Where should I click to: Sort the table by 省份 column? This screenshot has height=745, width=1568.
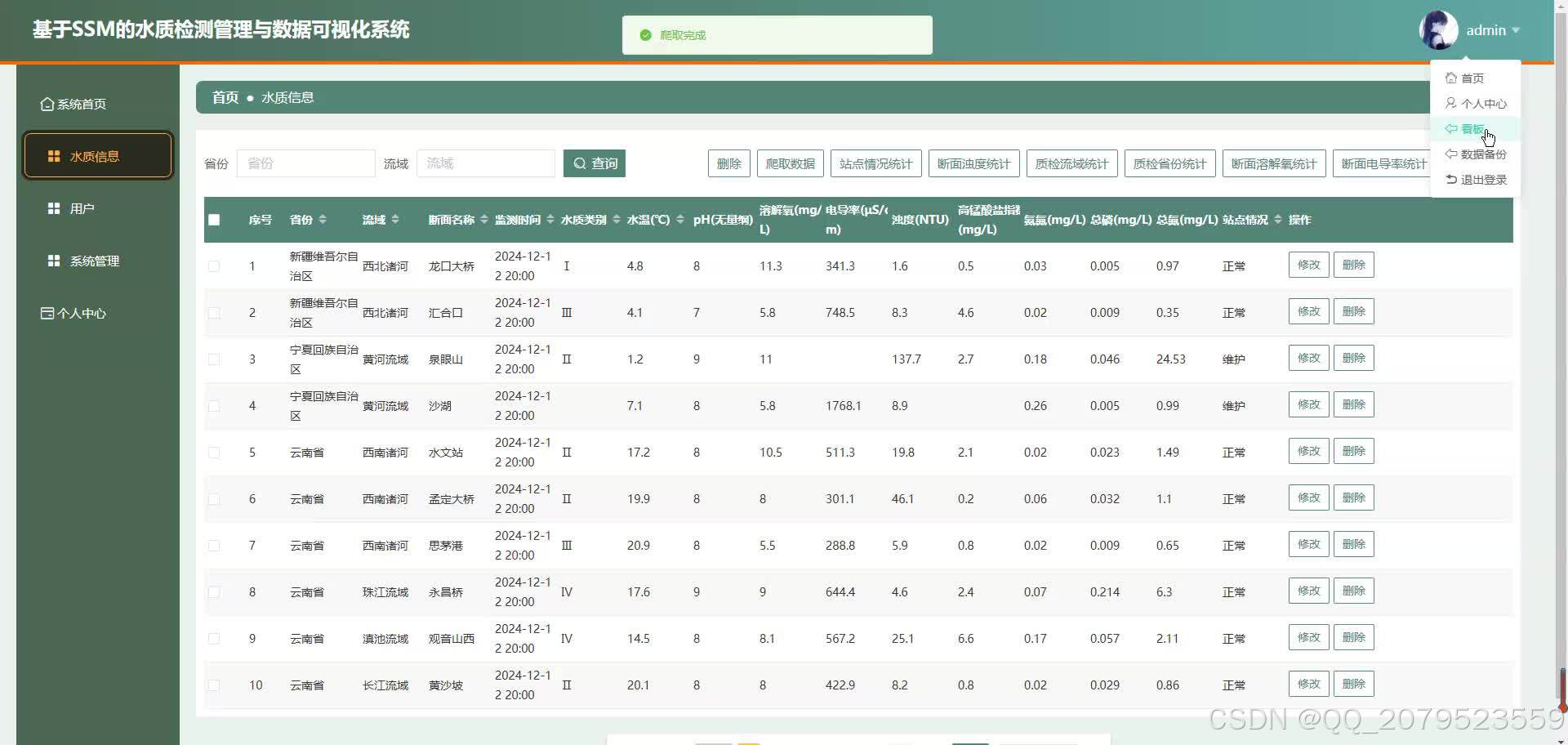pyautogui.click(x=323, y=219)
